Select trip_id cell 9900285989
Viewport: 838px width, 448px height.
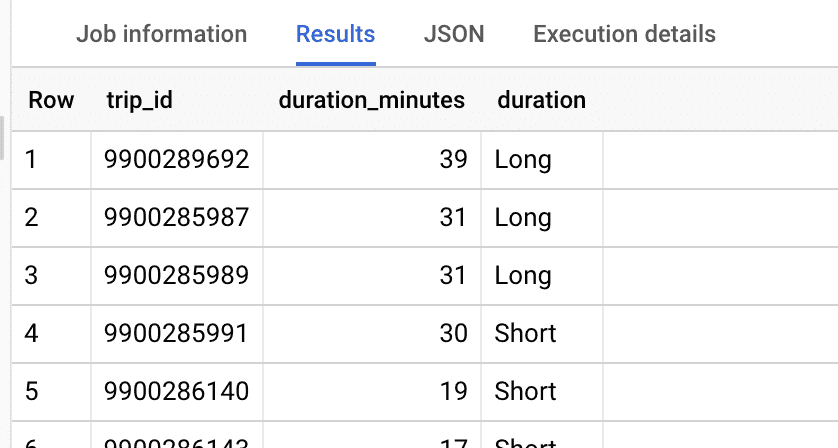click(x=176, y=275)
